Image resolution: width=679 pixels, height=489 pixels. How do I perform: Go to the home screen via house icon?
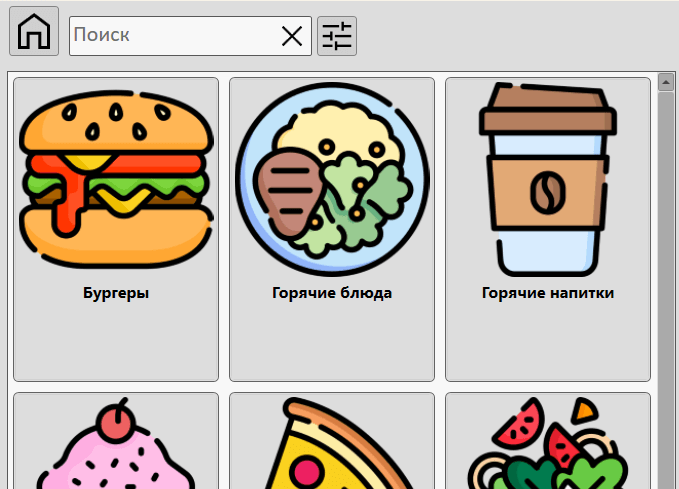tap(34, 32)
